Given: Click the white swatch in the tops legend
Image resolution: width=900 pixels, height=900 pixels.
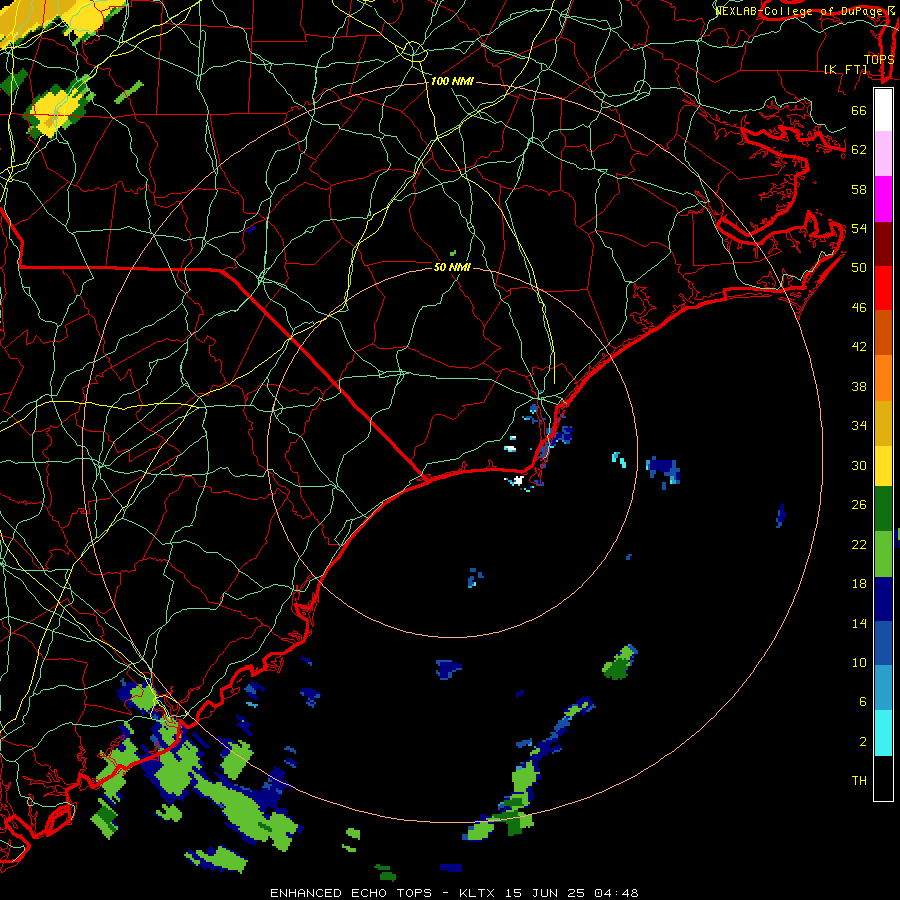Looking at the screenshot, I should (x=883, y=110).
